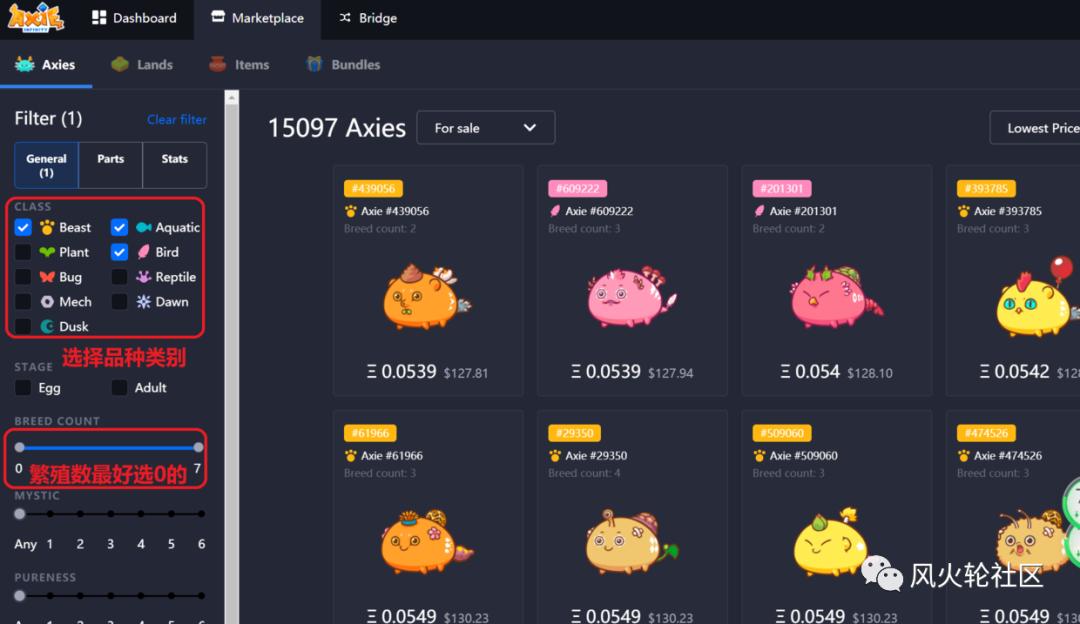This screenshot has height=624, width=1080.
Task: Click the Bug class icon
Action: tap(47, 277)
